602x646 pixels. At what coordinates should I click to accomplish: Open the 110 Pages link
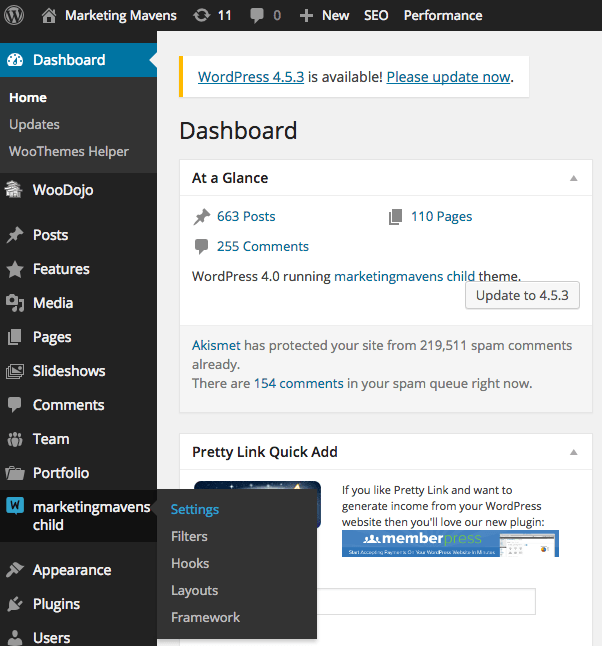(441, 217)
